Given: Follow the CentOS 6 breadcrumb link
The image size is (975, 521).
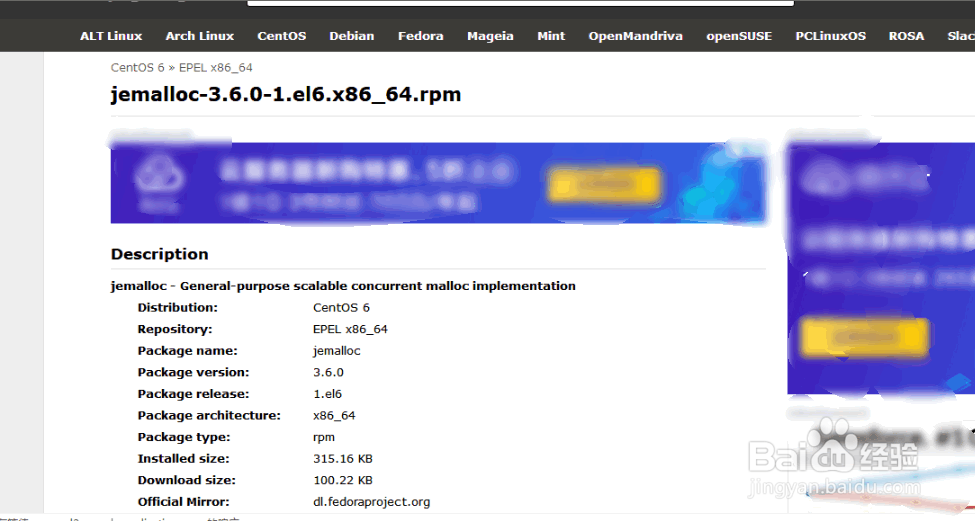Looking at the screenshot, I should (x=137, y=68).
